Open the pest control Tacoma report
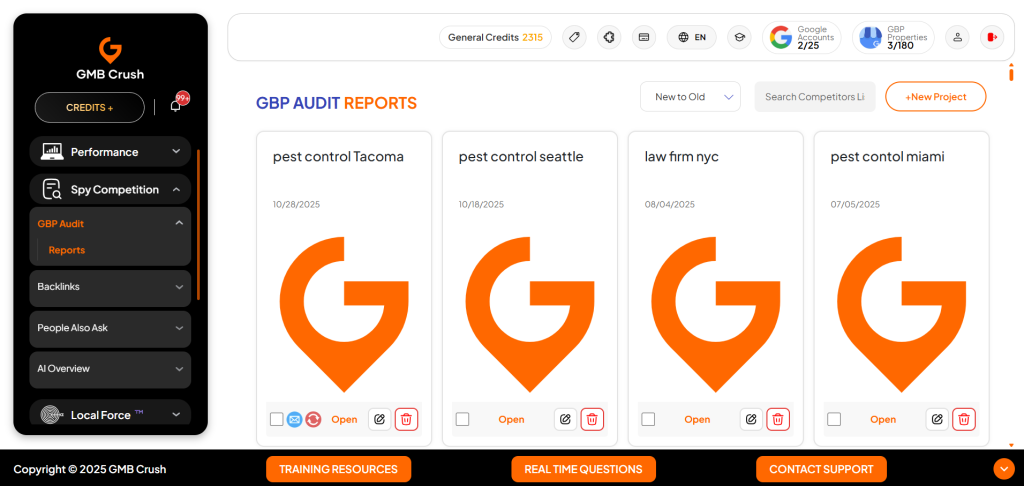The image size is (1024, 486). [344, 419]
